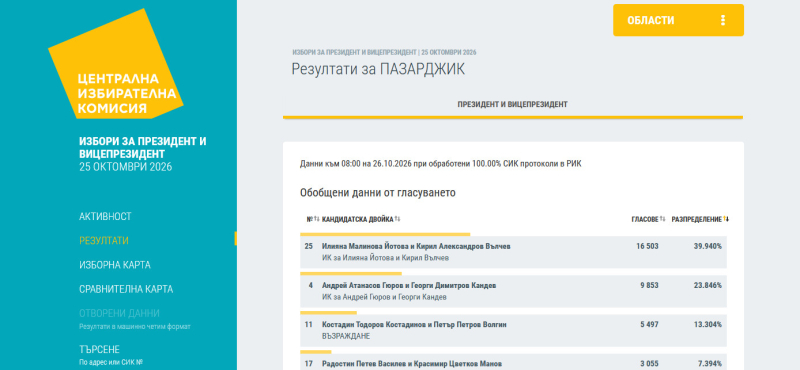The width and height of the screenshot is (800, 370).
Task: Click ИК за Илияна Йотова и Кирил Вълчев
Action: click(x=385, y=258)
